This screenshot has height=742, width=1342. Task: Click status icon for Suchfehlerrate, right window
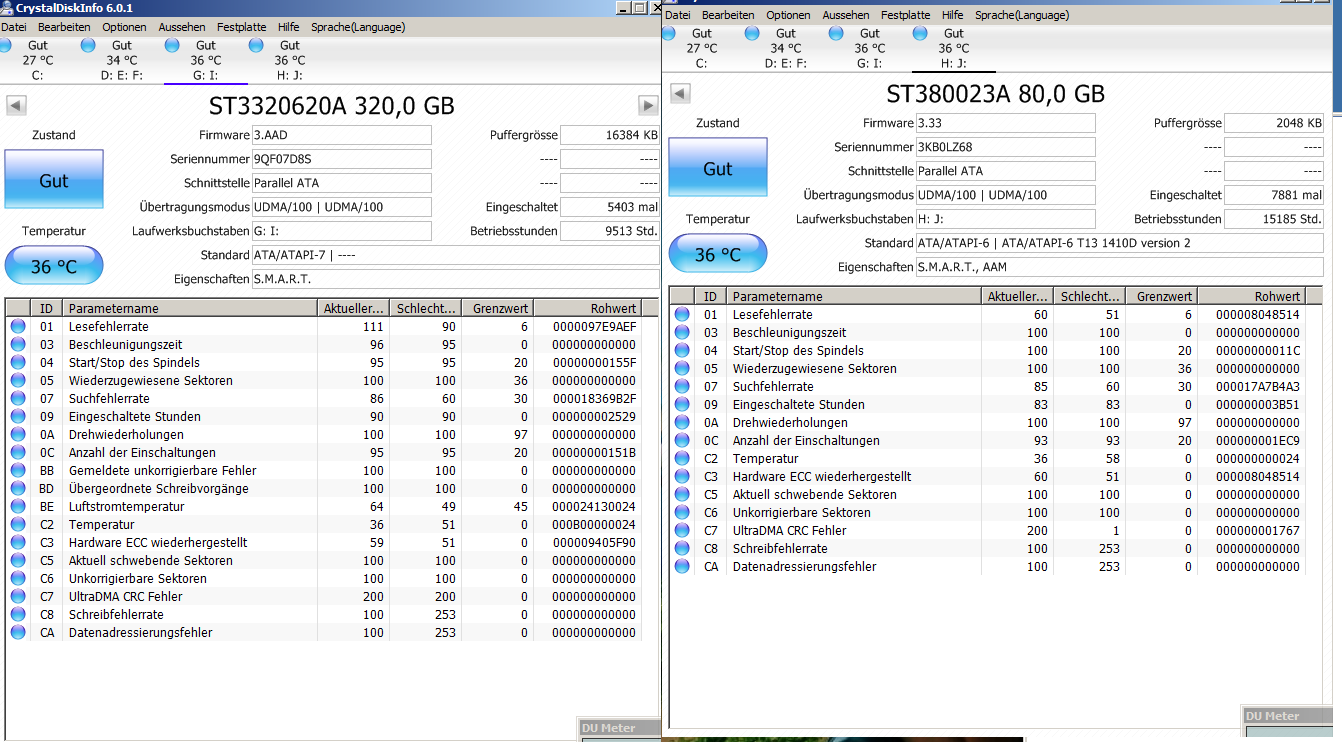pyautogui.click(x=682, y=386)
